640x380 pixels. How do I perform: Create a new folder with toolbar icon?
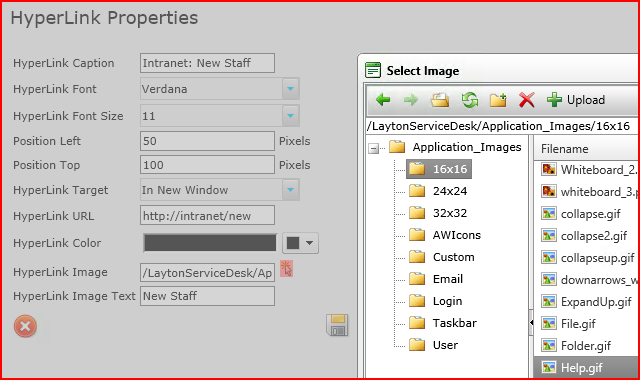498,100
